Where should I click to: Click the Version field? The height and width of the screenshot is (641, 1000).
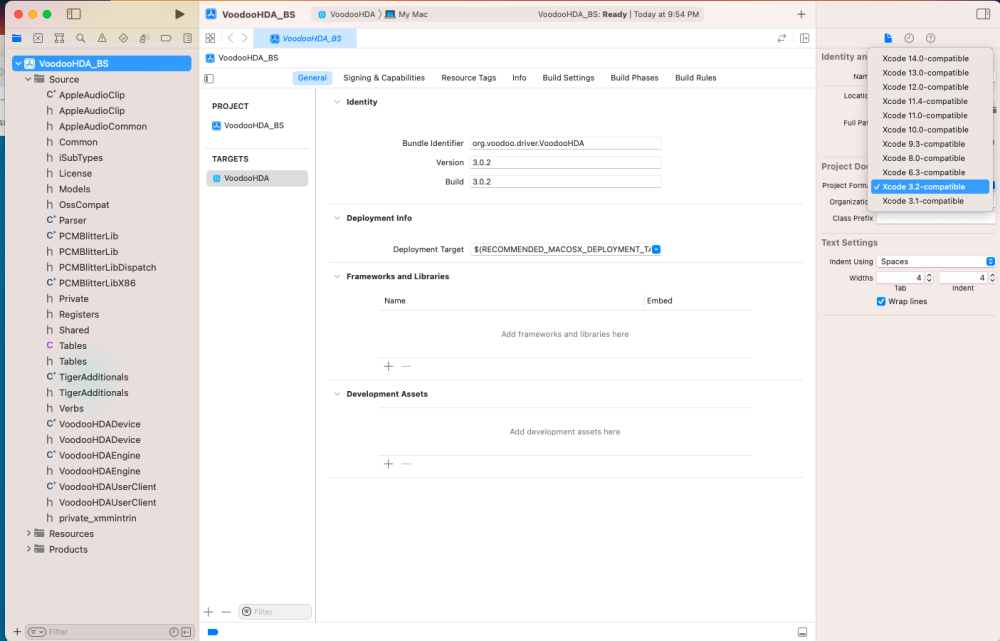point(566,163)
